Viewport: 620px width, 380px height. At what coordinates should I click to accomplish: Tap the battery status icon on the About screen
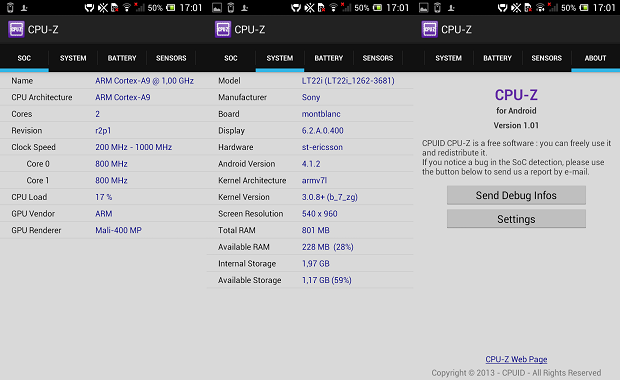tap(584, 8)
